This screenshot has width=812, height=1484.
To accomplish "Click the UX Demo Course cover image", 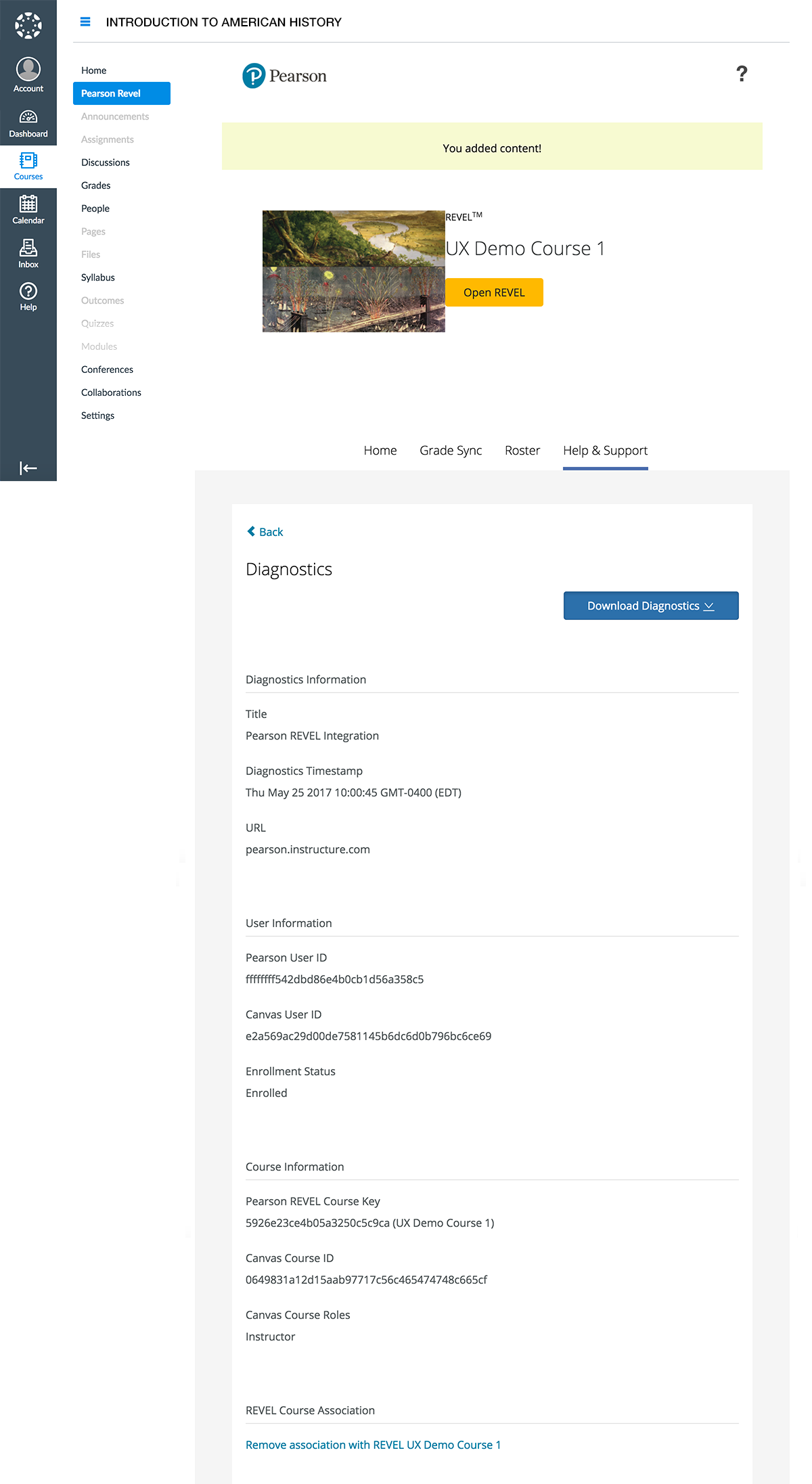I will pos(354,271).
